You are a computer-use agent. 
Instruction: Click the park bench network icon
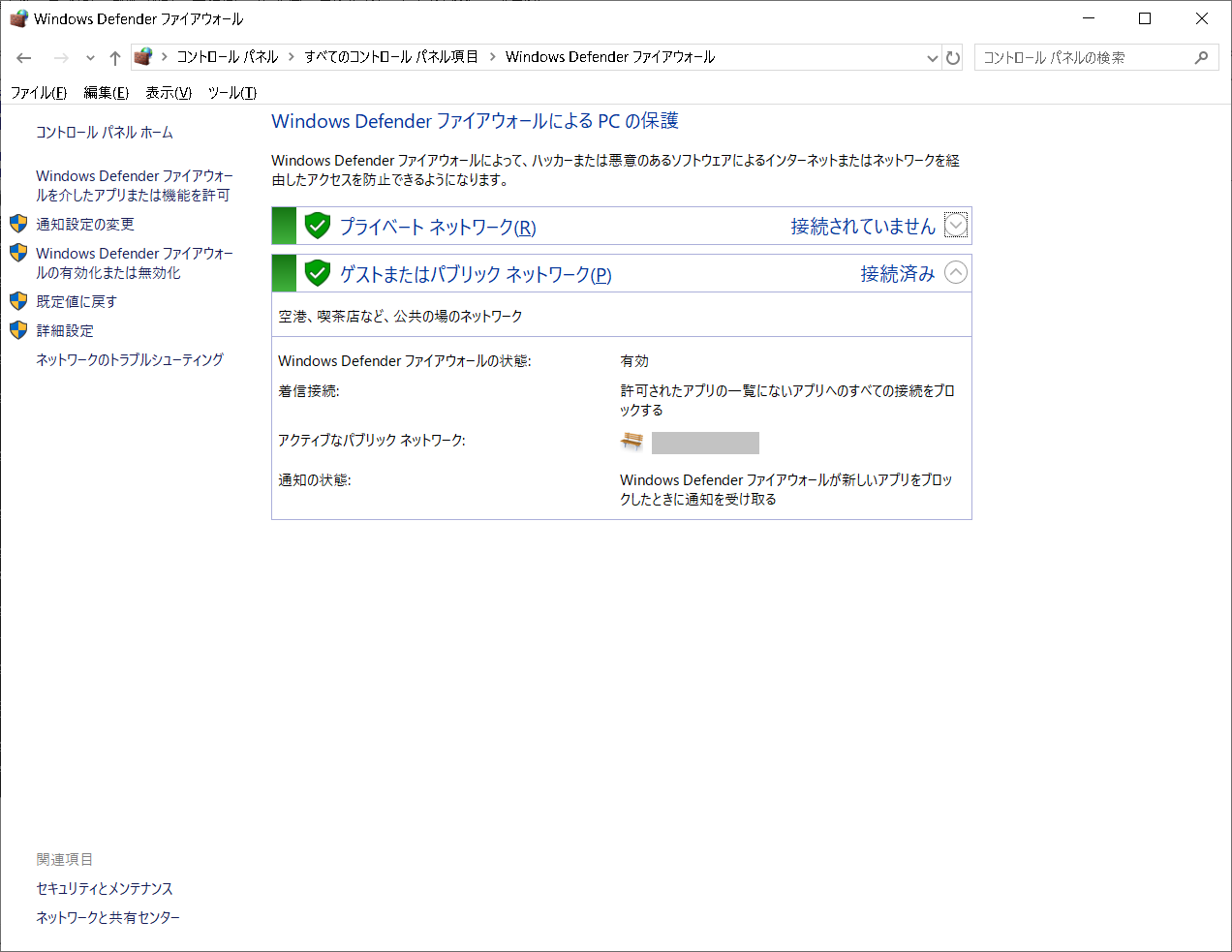(x=631, y=442)
